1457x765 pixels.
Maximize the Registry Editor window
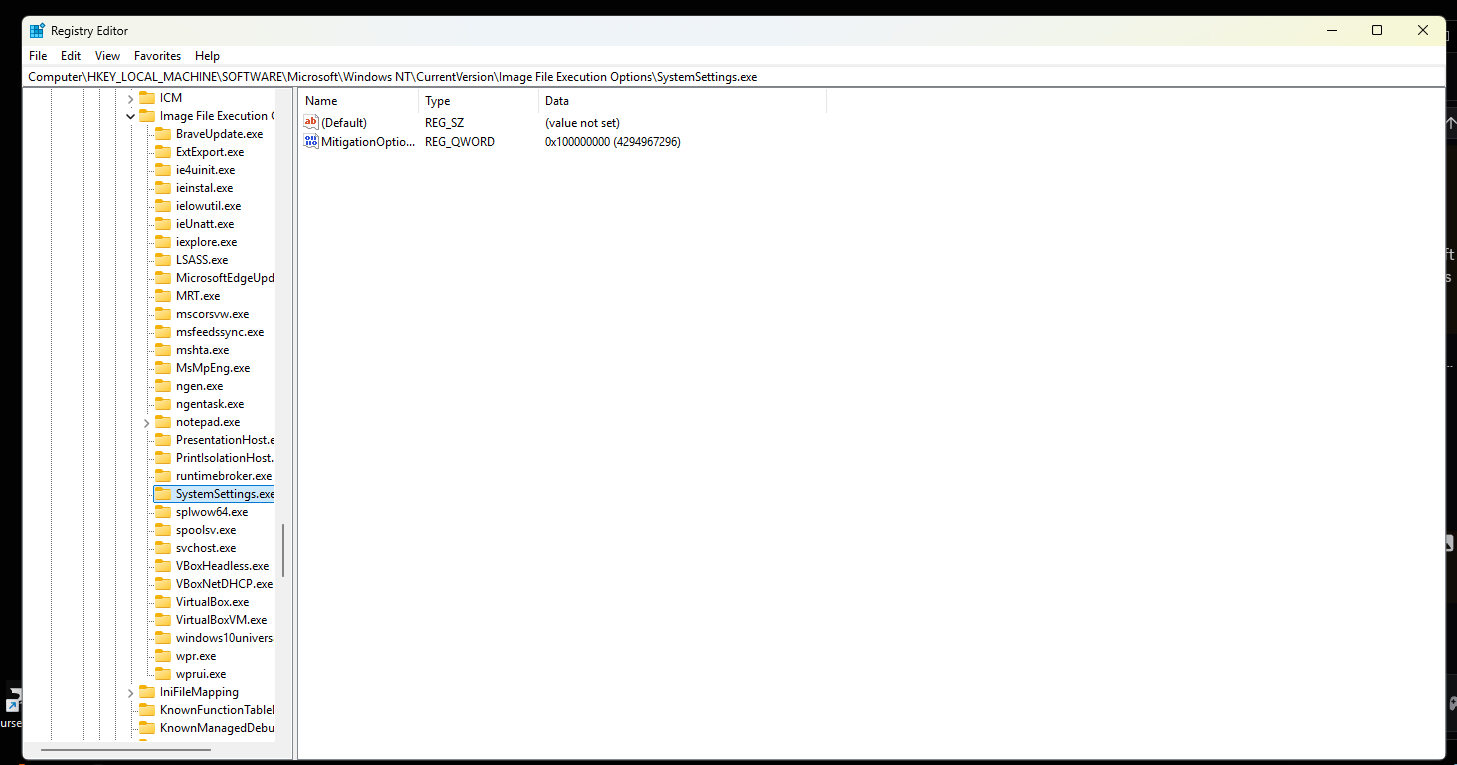click(x=1377, y=30)
